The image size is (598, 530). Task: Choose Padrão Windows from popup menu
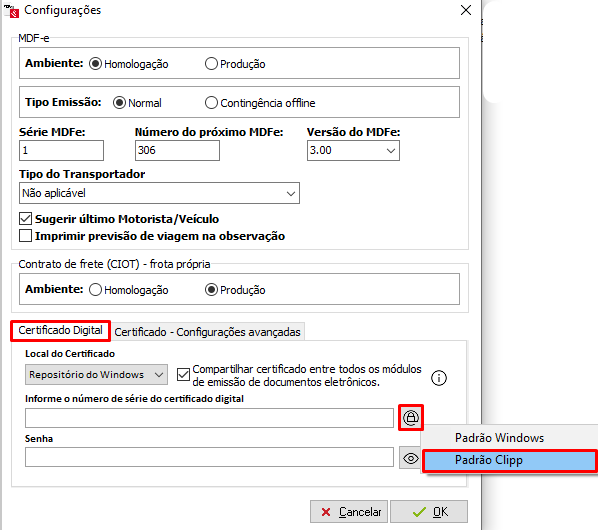point(510,438)
